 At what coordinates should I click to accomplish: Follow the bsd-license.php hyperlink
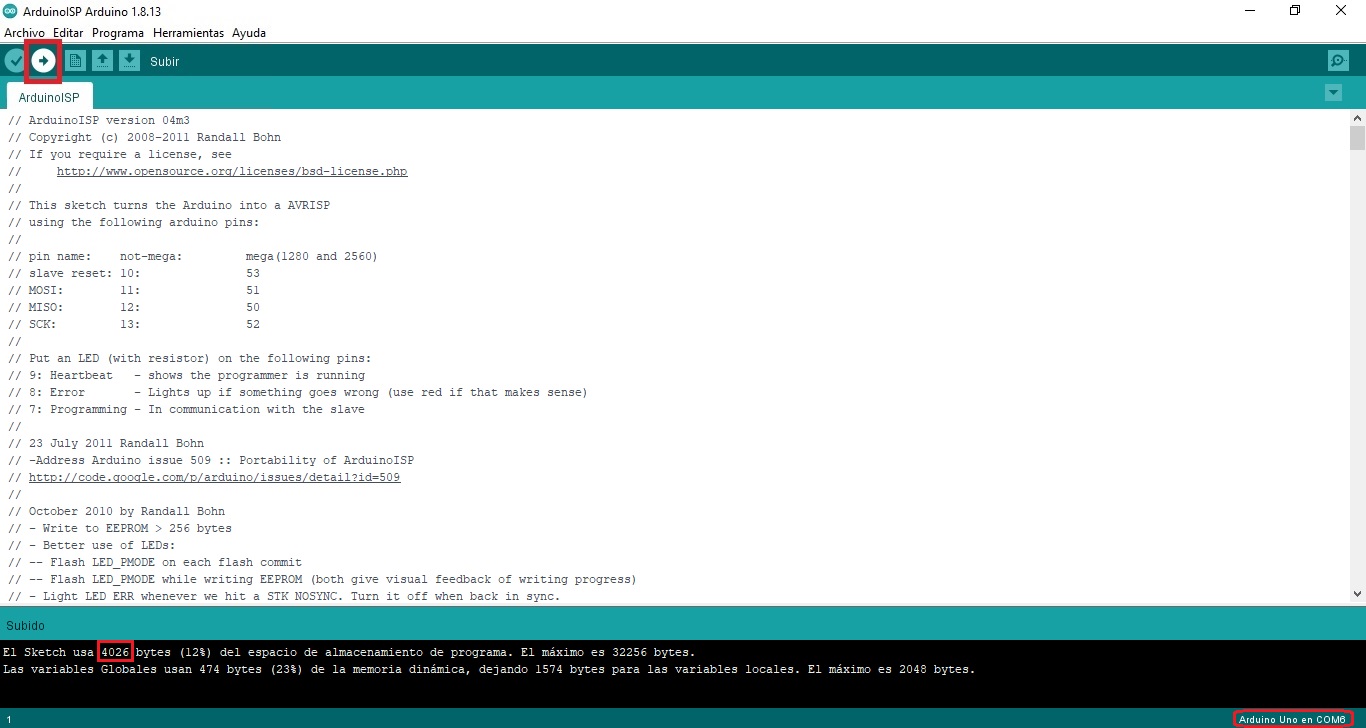232,170
